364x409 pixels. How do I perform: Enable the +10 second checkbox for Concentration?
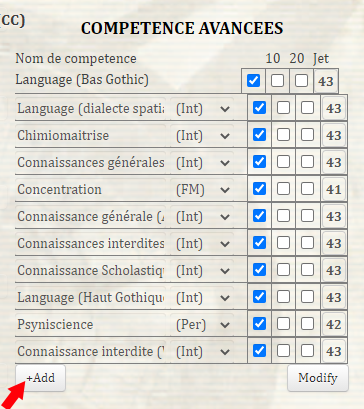pyautogui.click(x=283, y=189)
